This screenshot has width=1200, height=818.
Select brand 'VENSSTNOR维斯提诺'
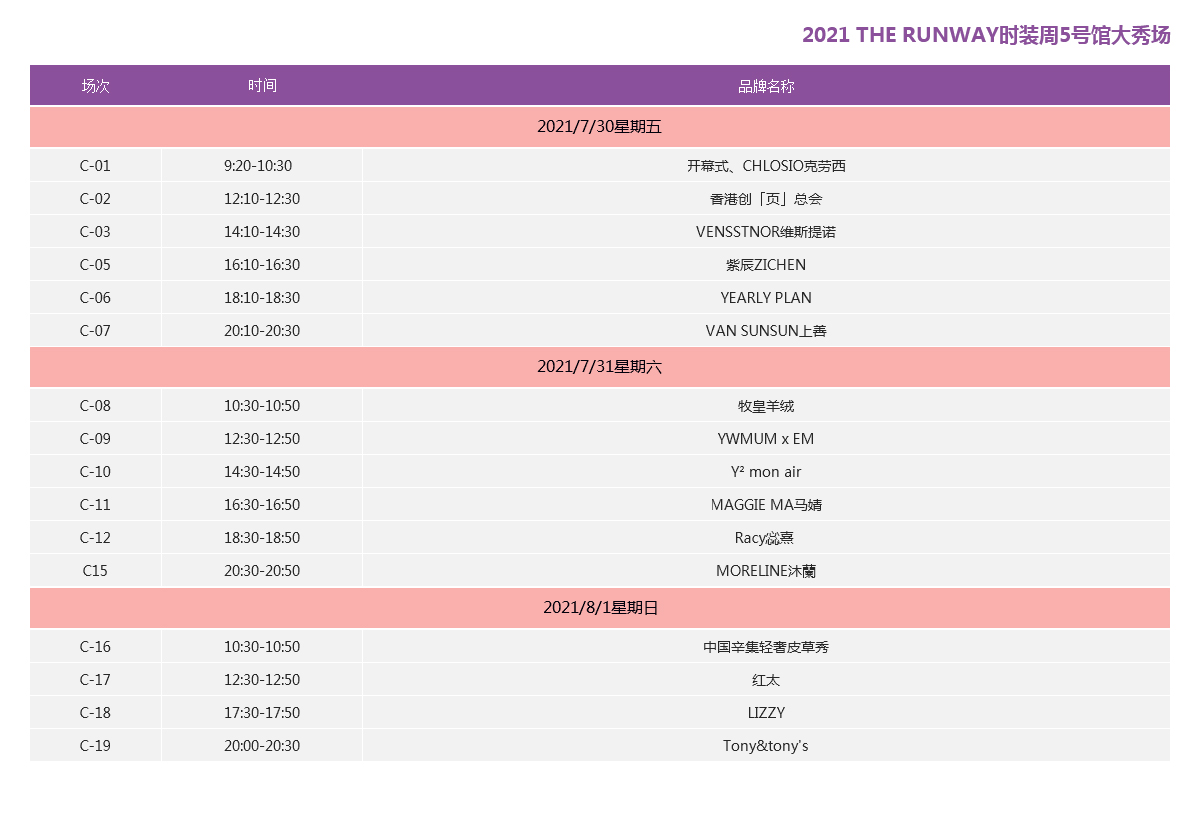(766, 232)
